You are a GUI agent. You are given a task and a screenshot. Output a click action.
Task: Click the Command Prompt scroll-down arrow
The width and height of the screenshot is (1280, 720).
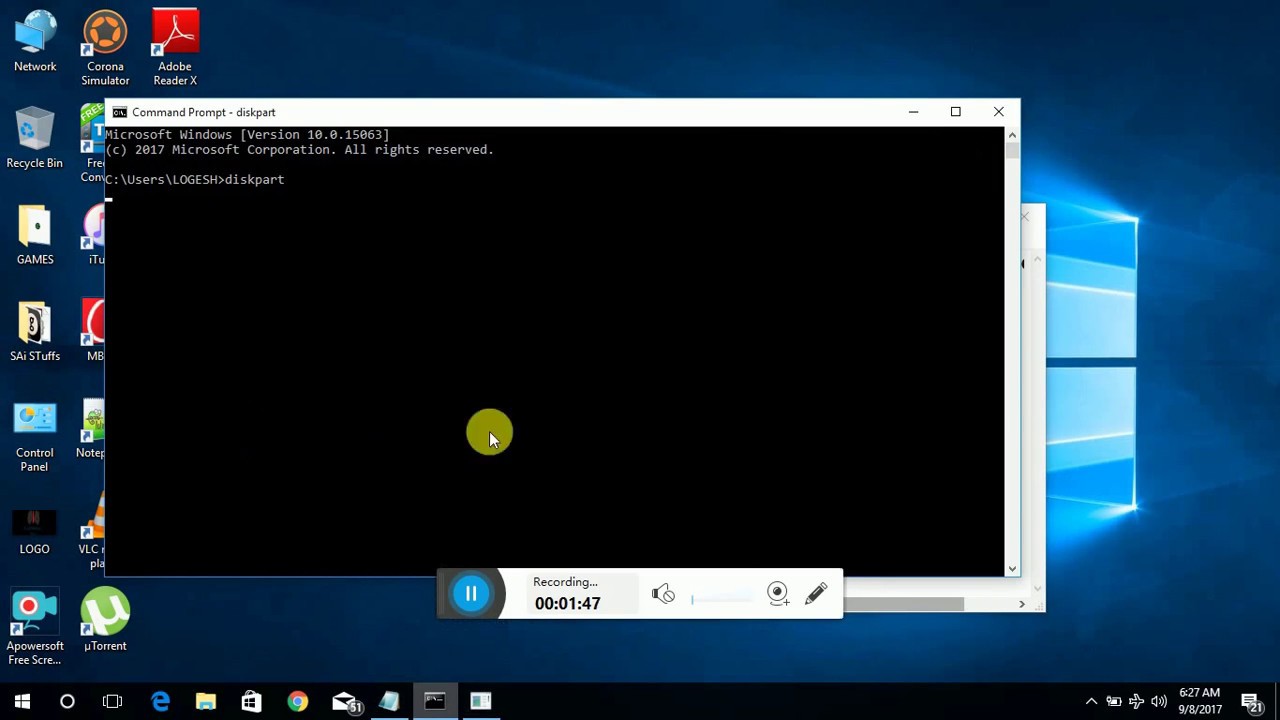[1012, 568]
